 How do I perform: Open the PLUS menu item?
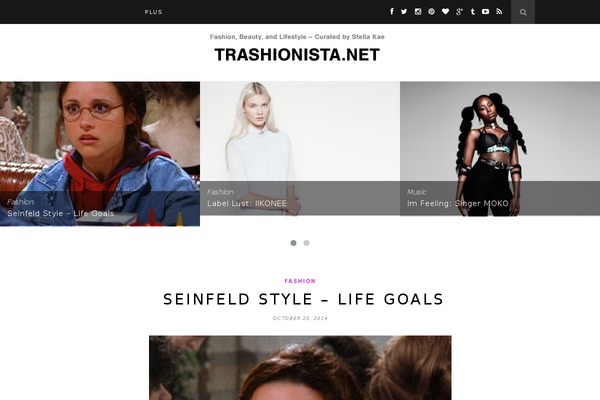click(x=153, y=12)
